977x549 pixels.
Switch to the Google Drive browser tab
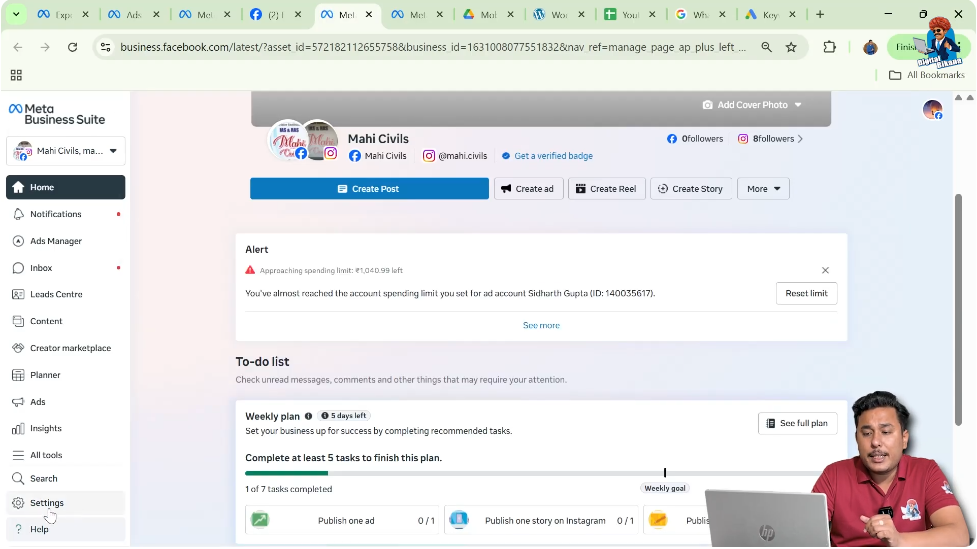pos(486,14)
